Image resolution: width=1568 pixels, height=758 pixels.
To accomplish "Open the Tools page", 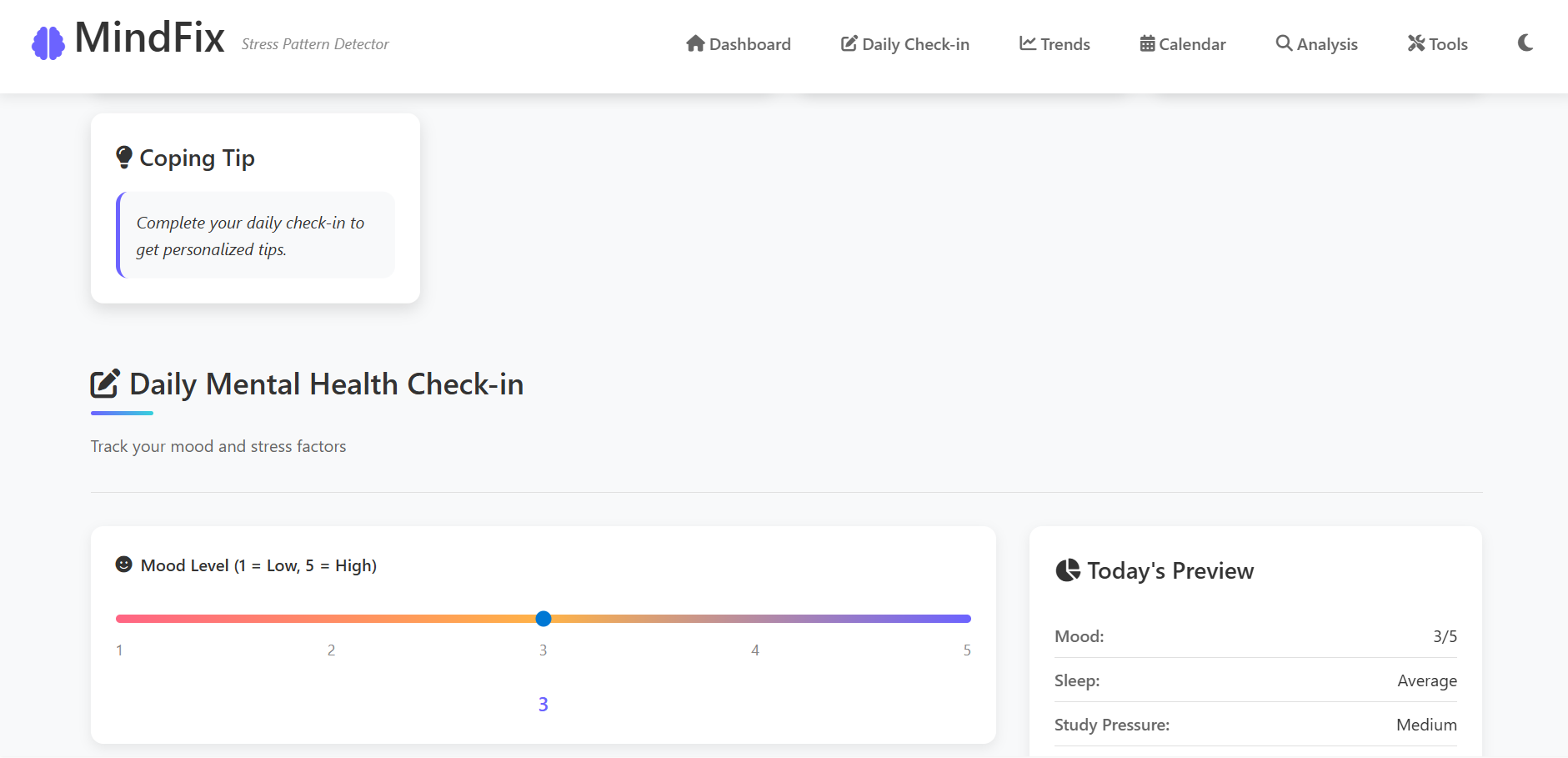I will [1437, 44].
